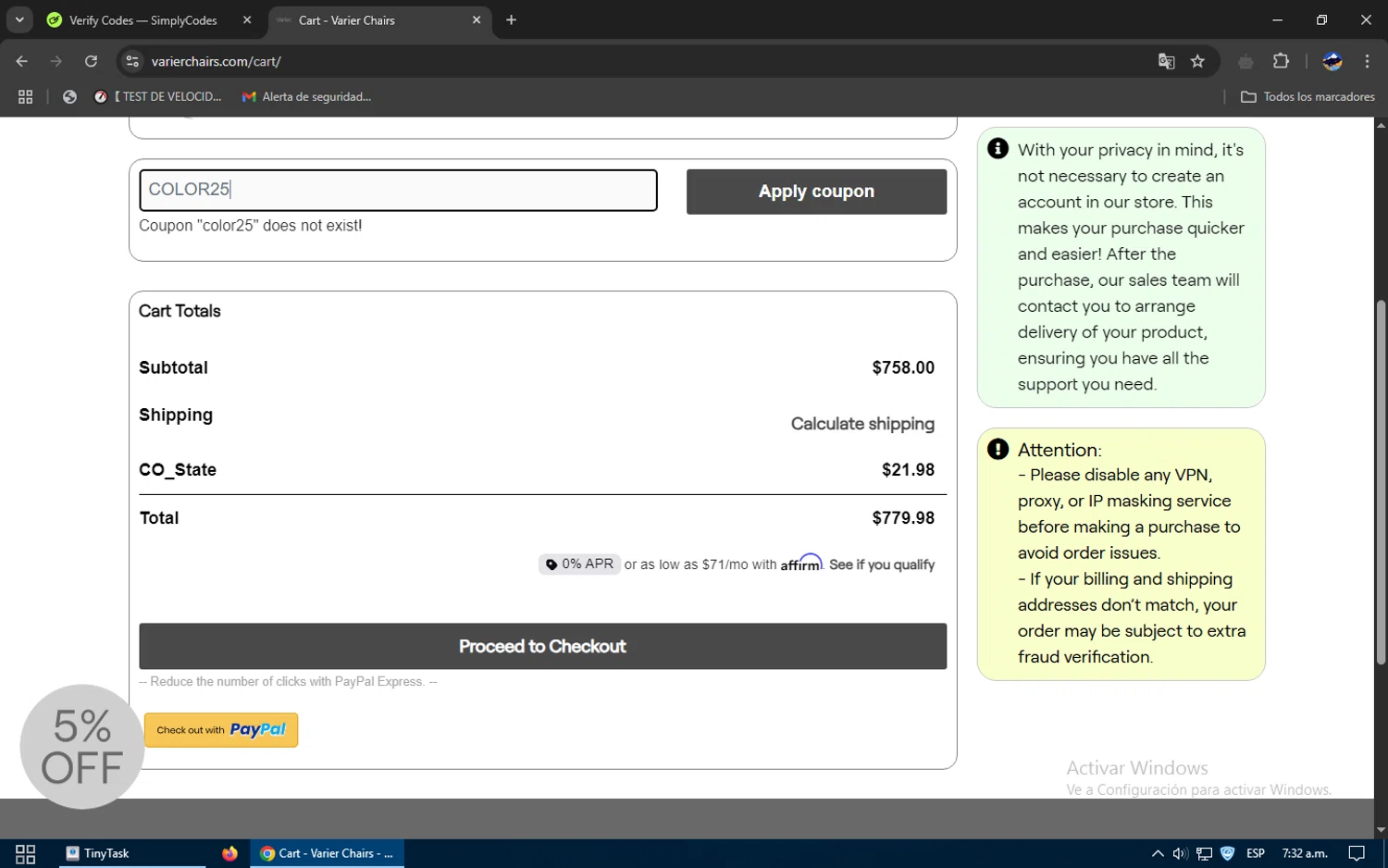Open the Windows Security shield tray icon
Image resolution: width=1388 pixels, height=868 pixels.
[1227, 853]
